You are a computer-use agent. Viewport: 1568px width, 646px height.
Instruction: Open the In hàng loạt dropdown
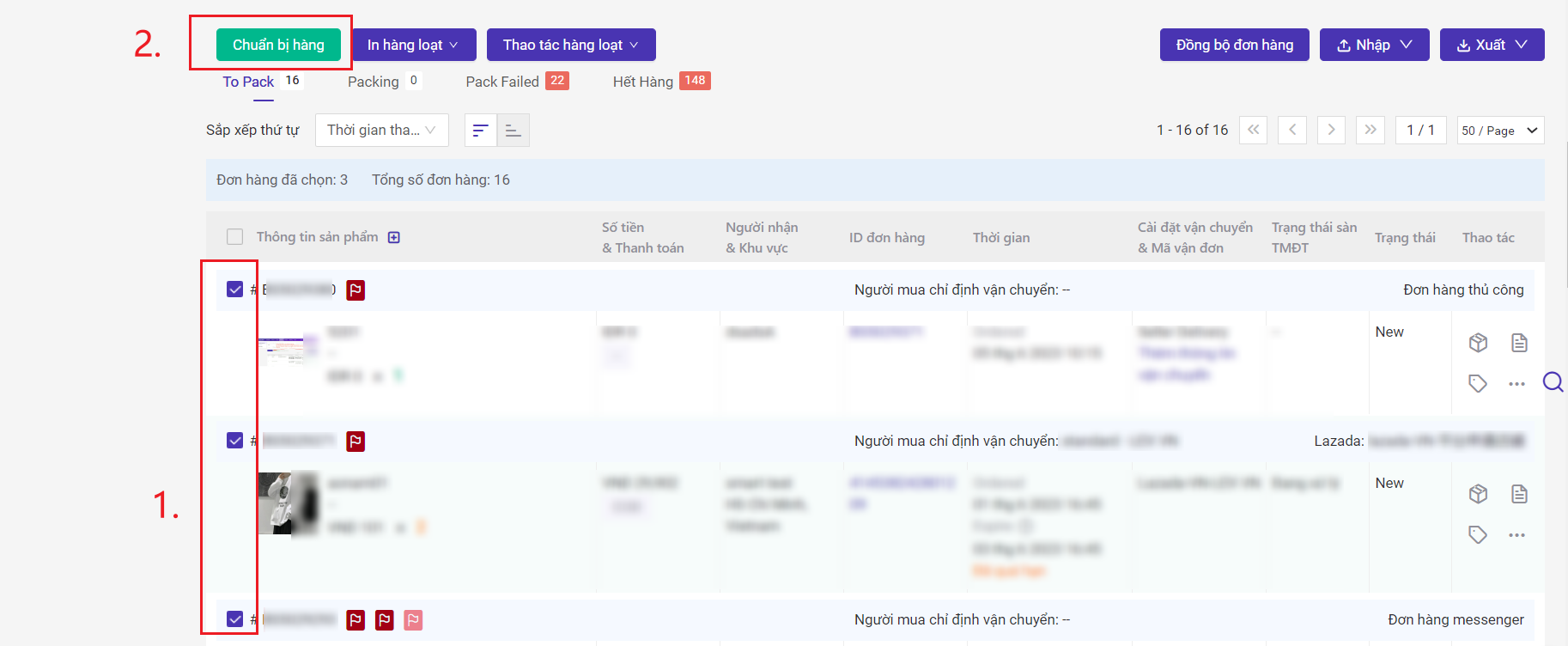413,45
